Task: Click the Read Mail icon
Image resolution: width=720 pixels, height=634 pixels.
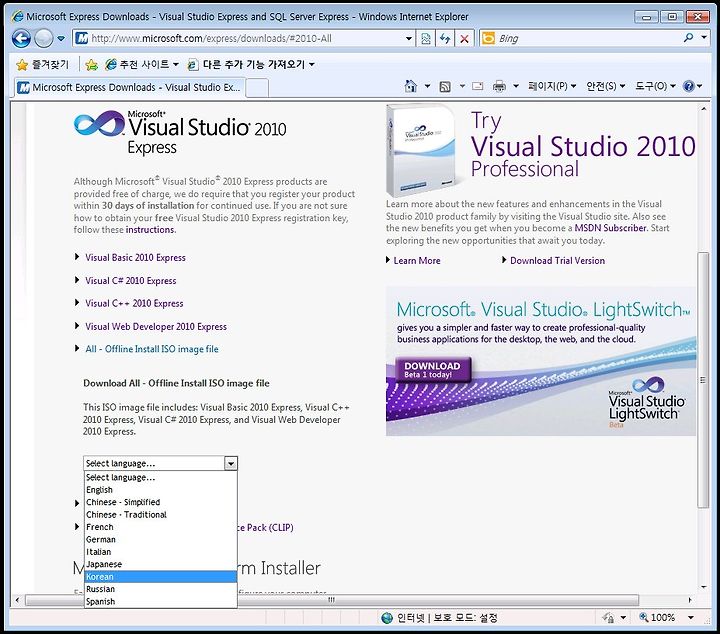Action: [478, 86]
